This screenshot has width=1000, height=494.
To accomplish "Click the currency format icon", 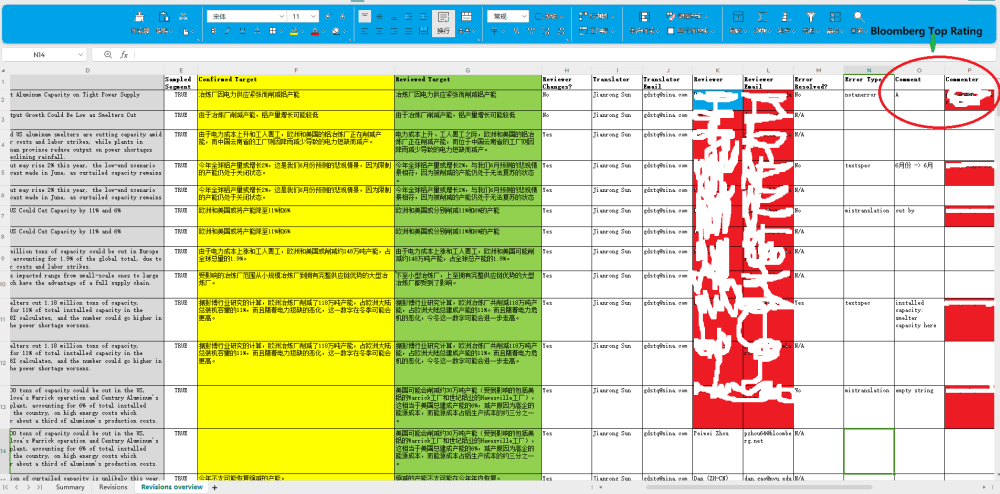I will 496,31.
